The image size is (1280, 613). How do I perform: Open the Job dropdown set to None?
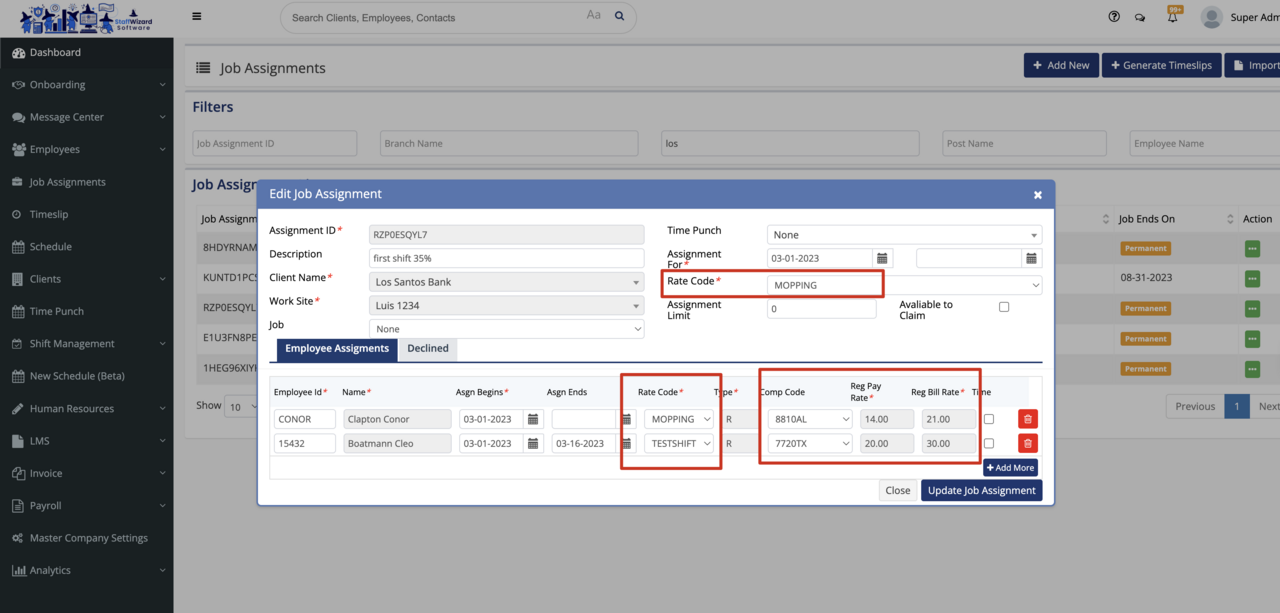click(506, 329)
